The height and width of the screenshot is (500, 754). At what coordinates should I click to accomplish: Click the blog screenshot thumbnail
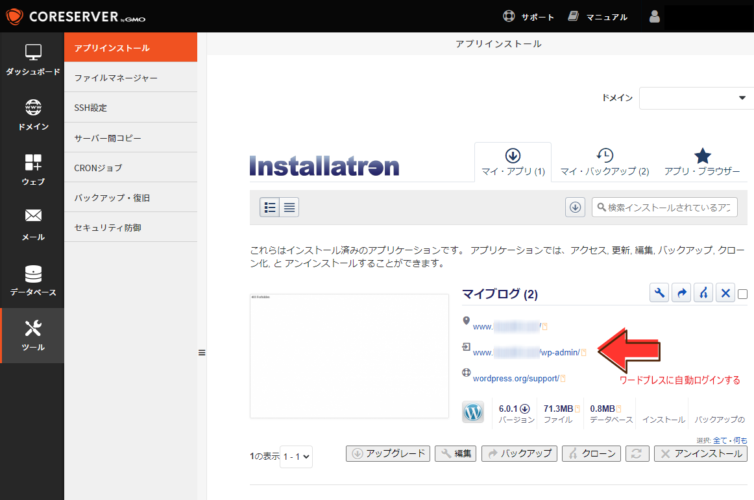pyautogui.click(x=349, y=356)
